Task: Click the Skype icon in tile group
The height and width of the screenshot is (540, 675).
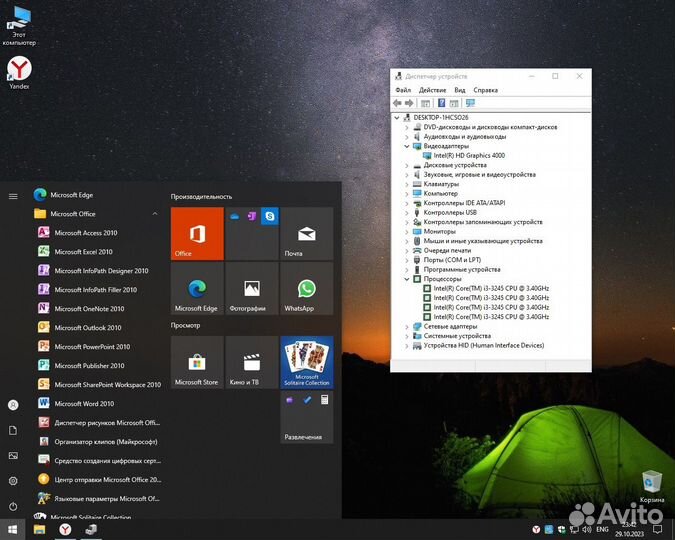Action: (270, 216)
